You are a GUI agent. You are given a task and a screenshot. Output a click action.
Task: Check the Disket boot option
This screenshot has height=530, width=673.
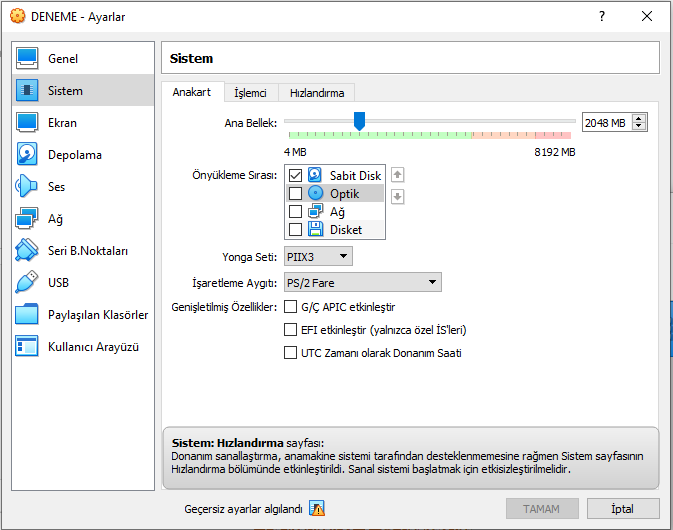click(x=295, y=230)
